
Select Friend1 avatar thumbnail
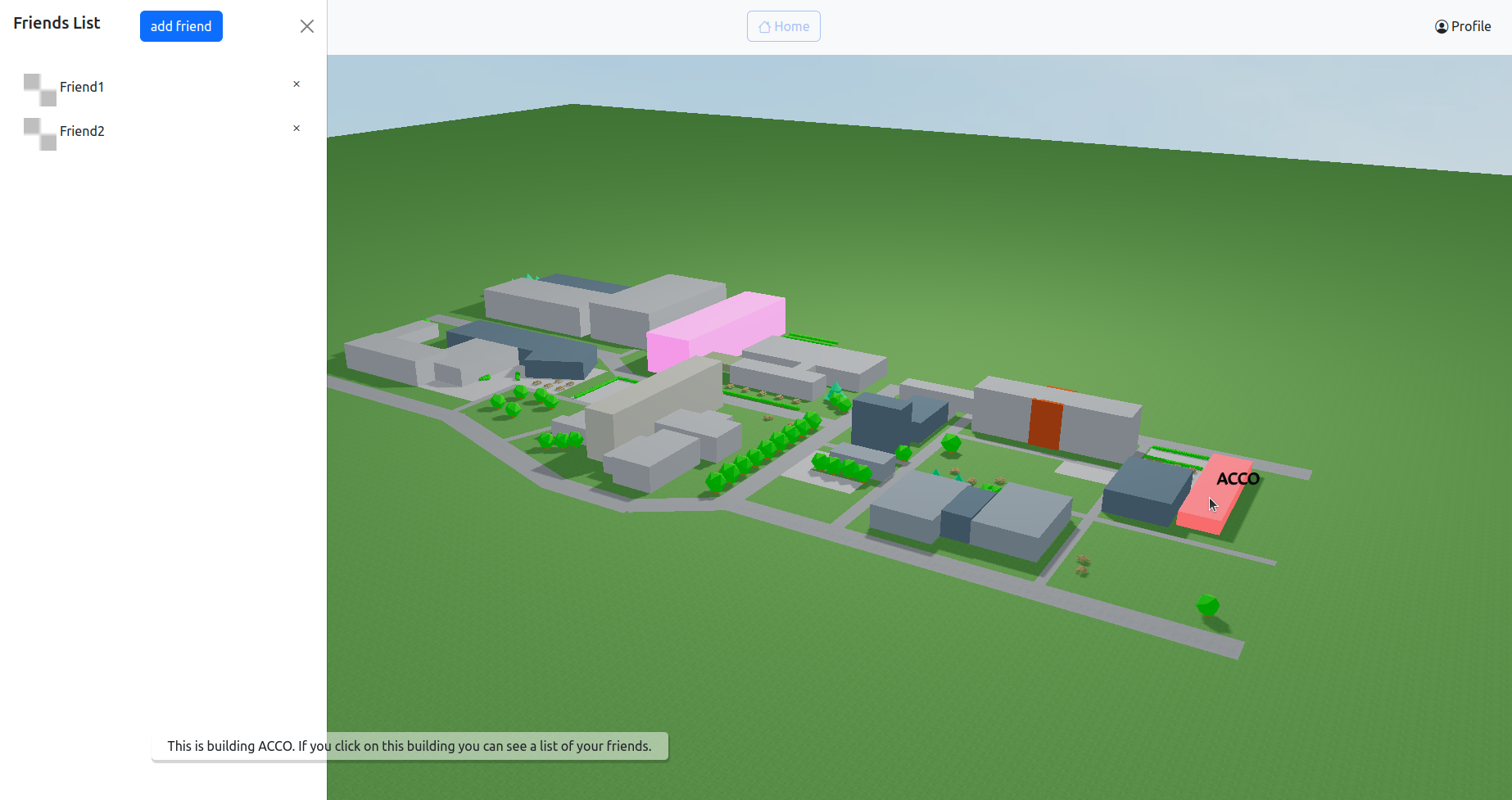click(40, 90)
